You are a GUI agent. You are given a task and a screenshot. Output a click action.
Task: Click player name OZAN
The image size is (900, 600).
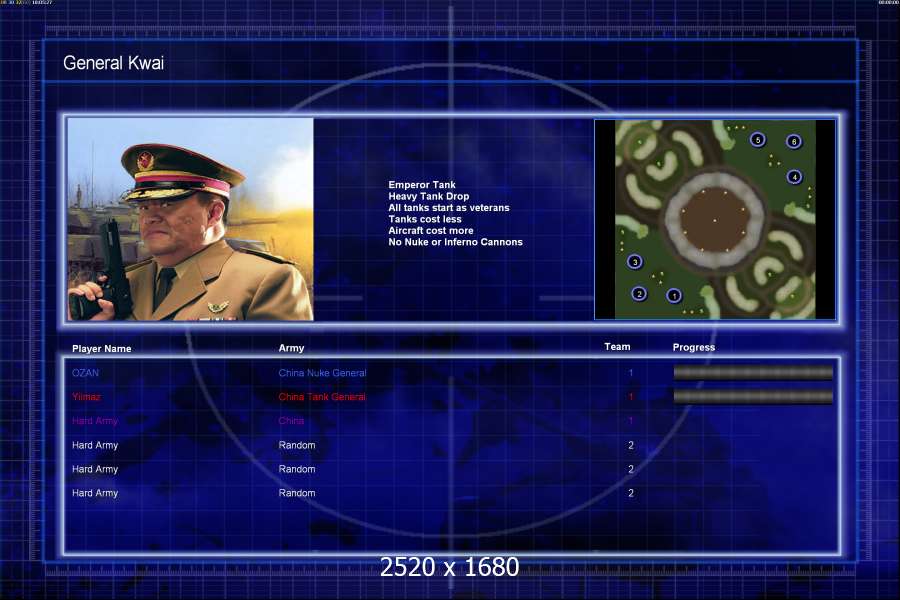(x=86, y=373)
